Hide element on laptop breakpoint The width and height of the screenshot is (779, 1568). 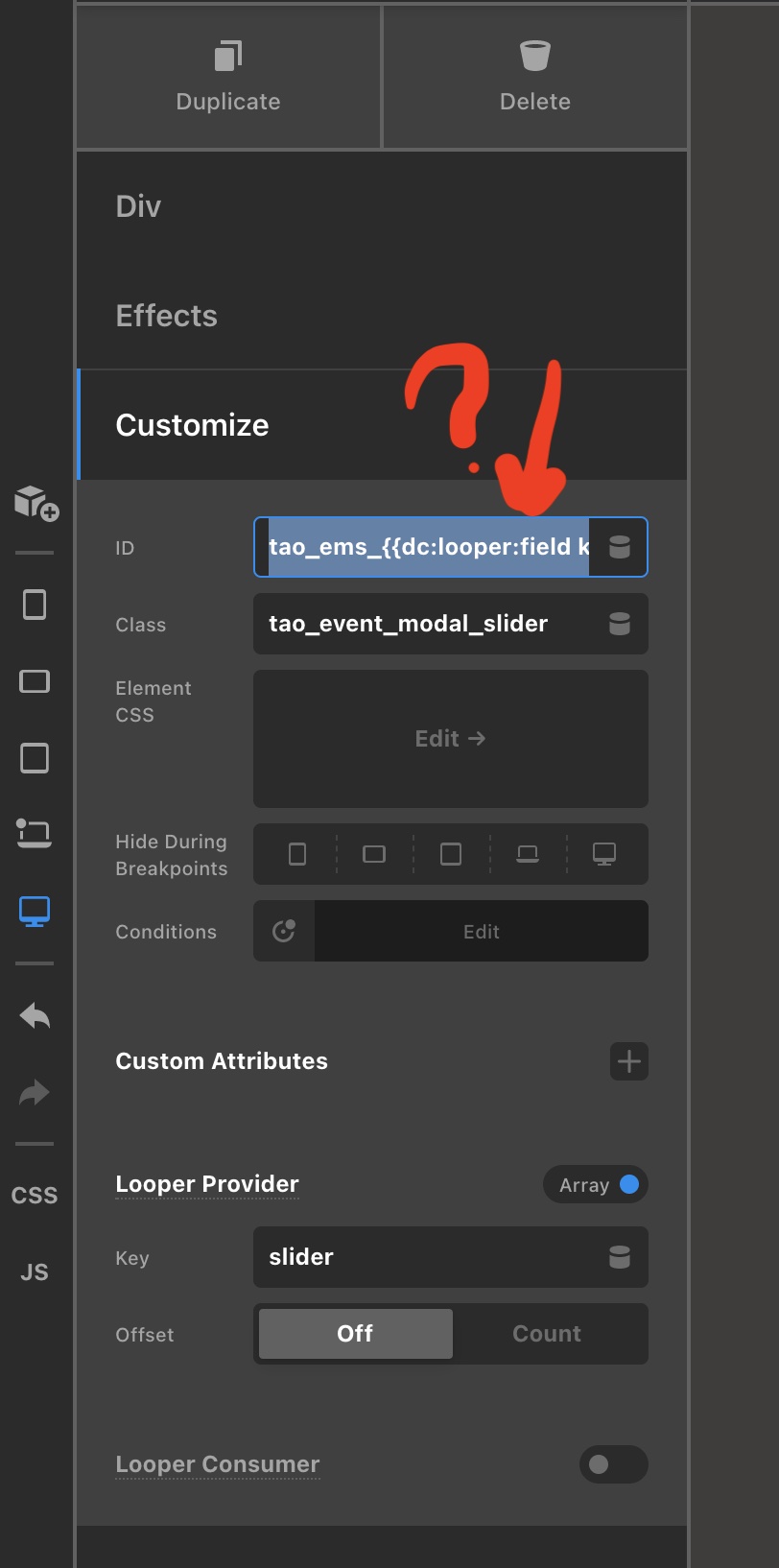528,854
